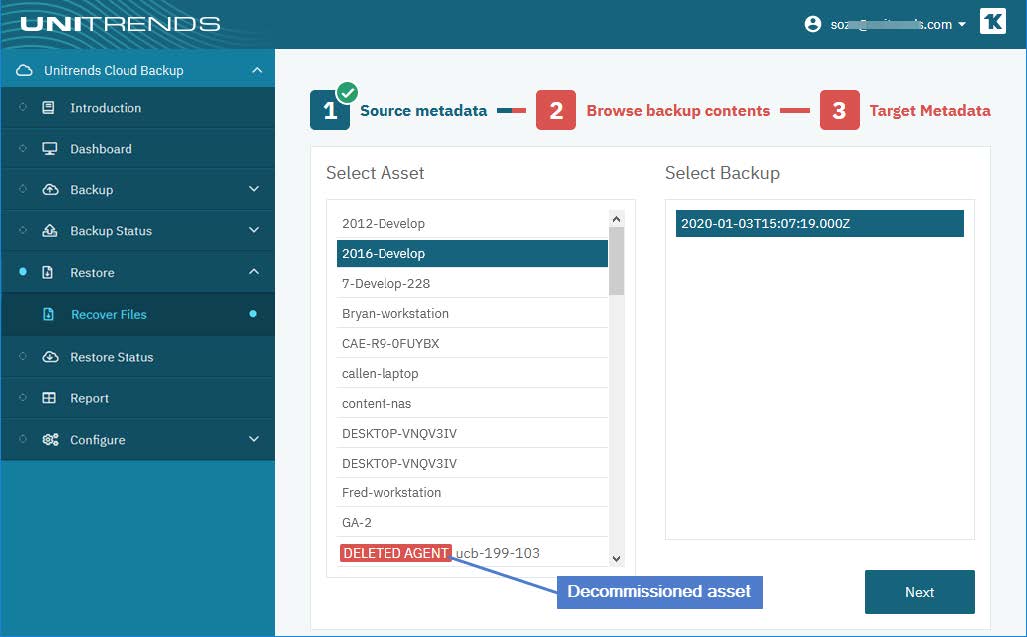Open the user account dropdown arrow
The image size is (1027, 637).
(x=962, y=24)
